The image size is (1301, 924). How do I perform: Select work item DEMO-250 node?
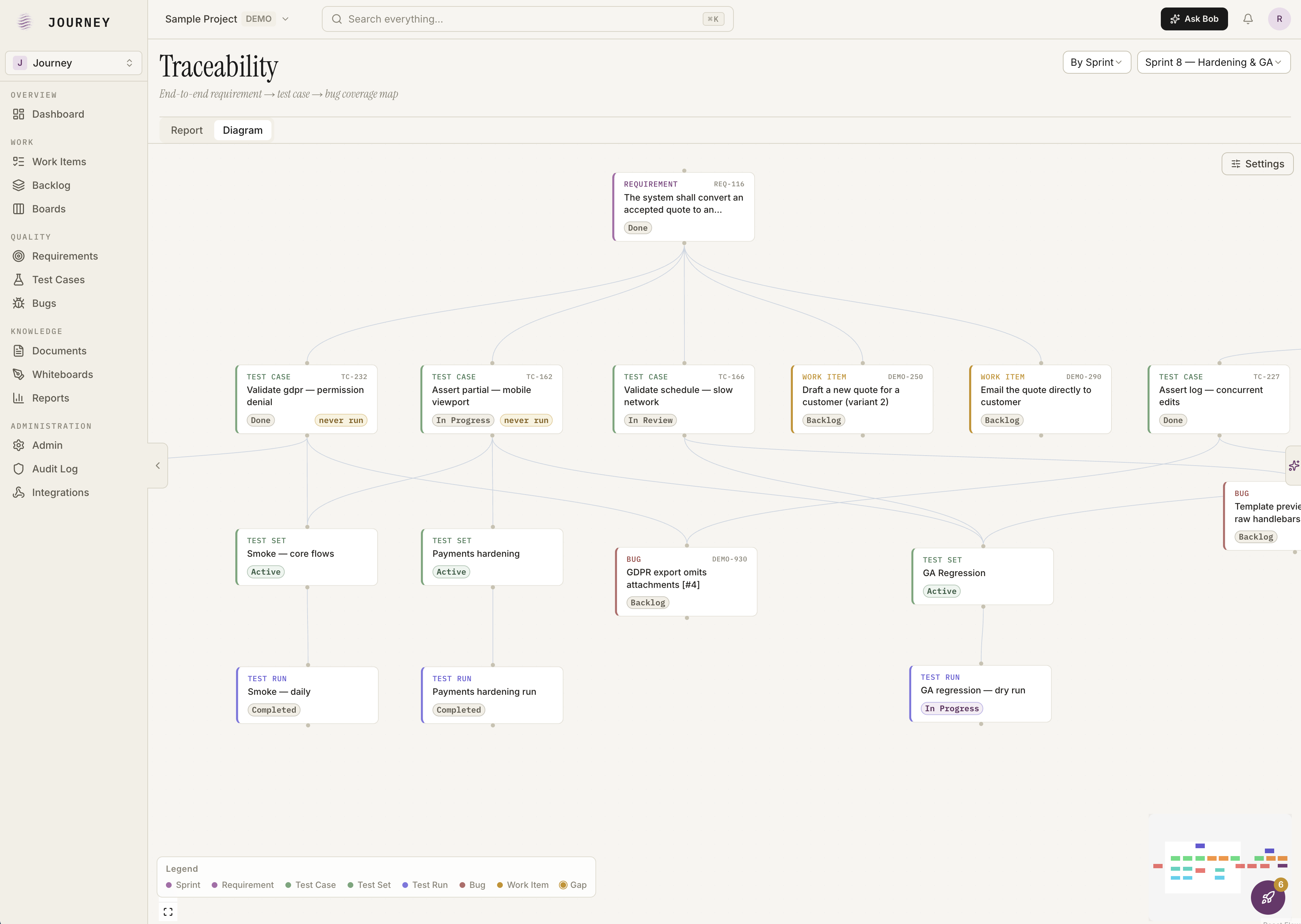862,399
